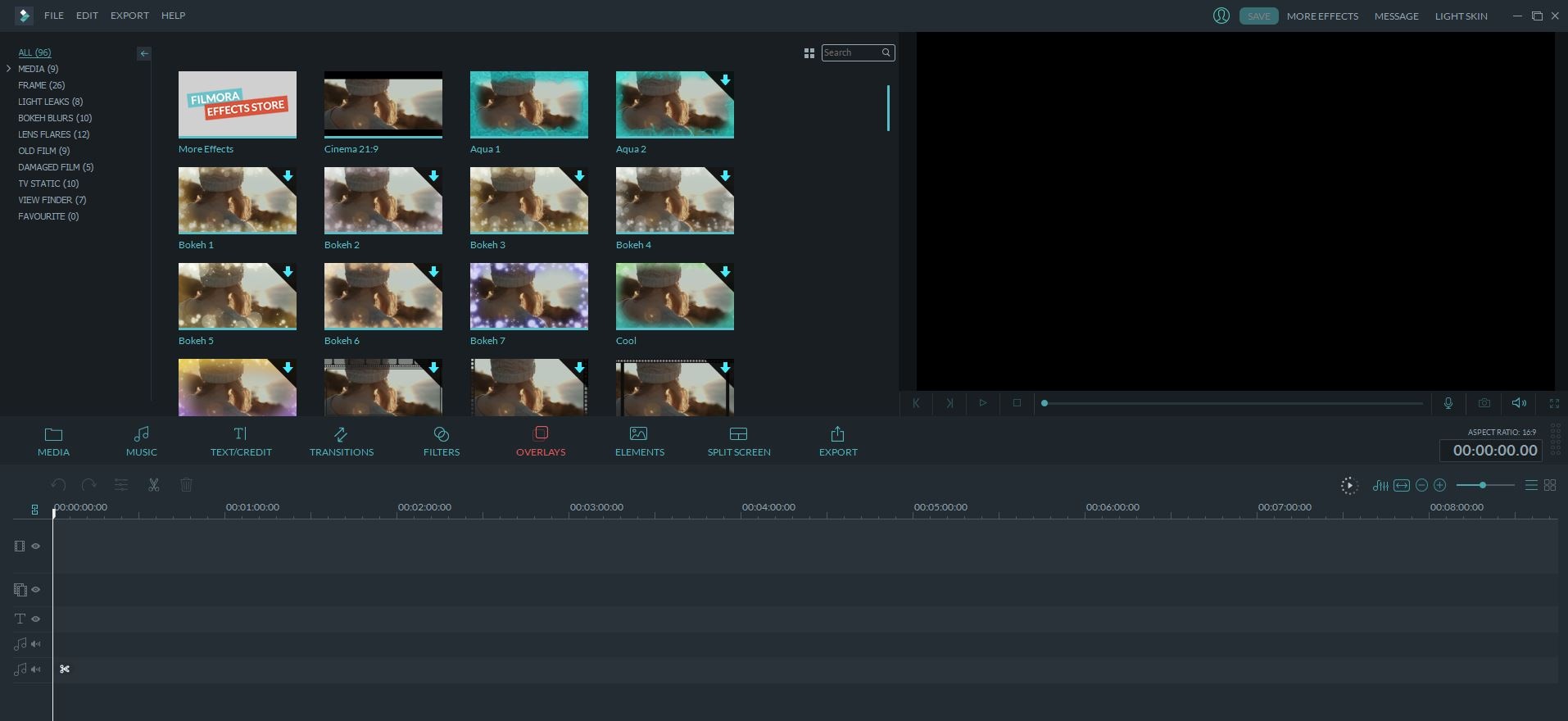The width and height of the screenshot is (1568, 721).
Task: Click the preview playback progress slider
Action: coord(1233,403)
